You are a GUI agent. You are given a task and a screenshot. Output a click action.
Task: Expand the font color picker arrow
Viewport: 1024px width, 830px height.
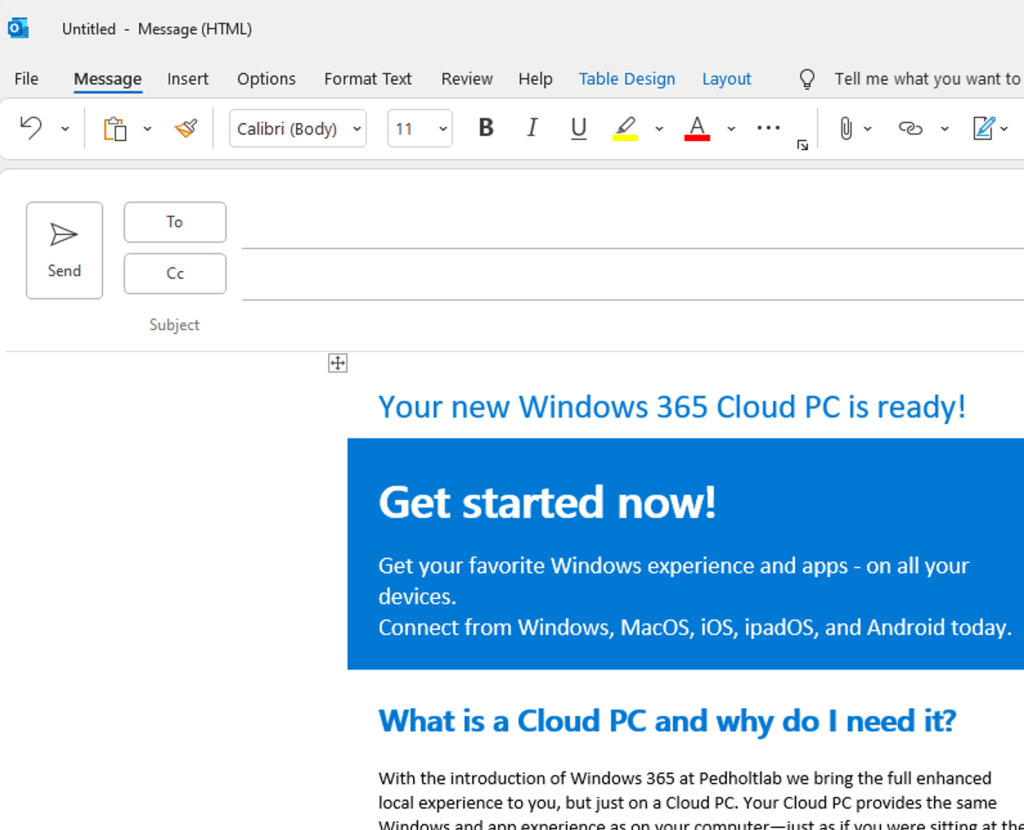coord(731,129)
